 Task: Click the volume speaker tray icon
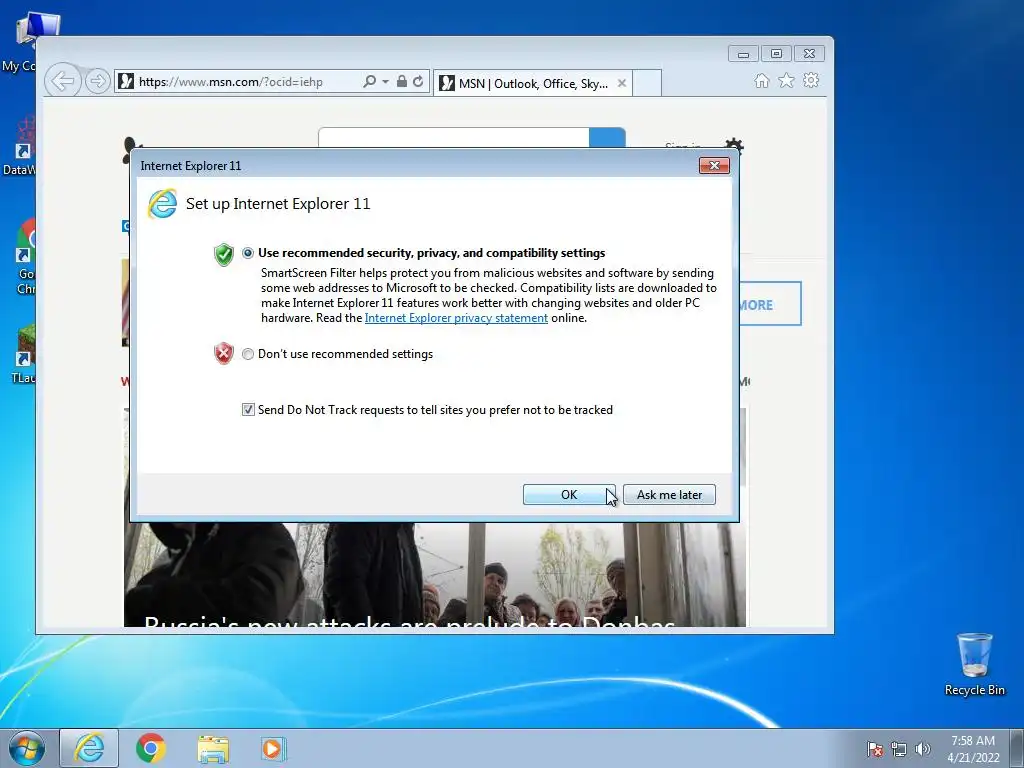point(922,749)
